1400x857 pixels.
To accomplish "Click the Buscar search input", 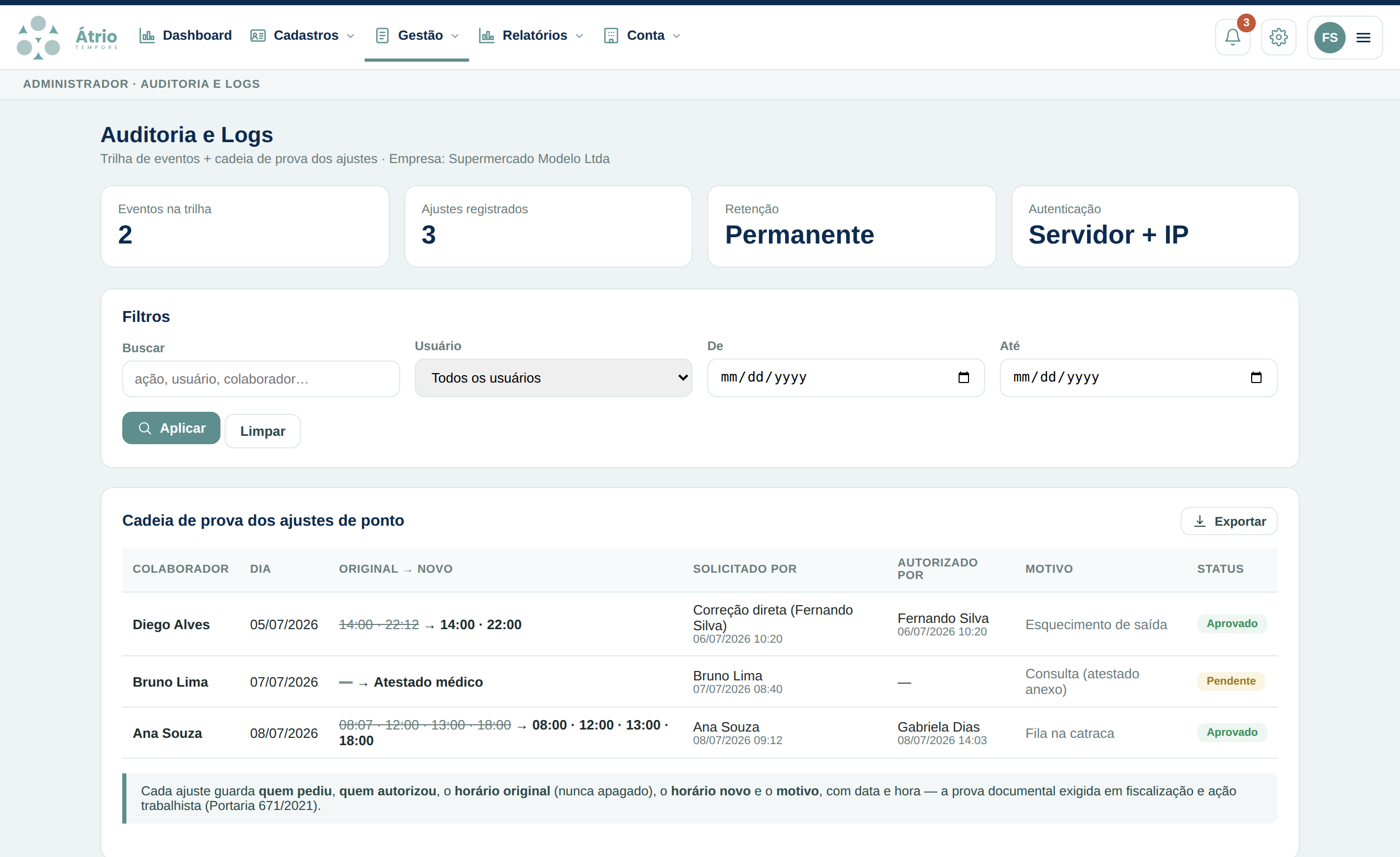I will pyautogui.click(x=261, y=379).
